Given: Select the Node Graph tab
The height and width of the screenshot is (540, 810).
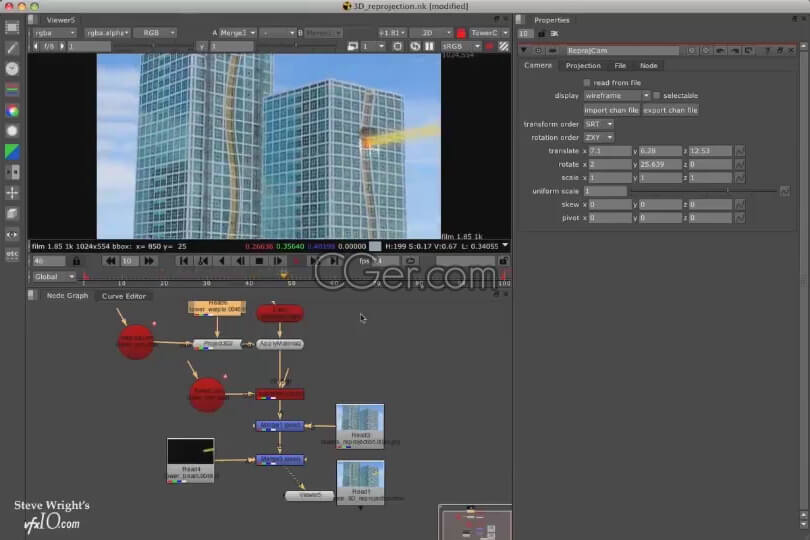Looking at the screenshot, I should pos(67,296).
